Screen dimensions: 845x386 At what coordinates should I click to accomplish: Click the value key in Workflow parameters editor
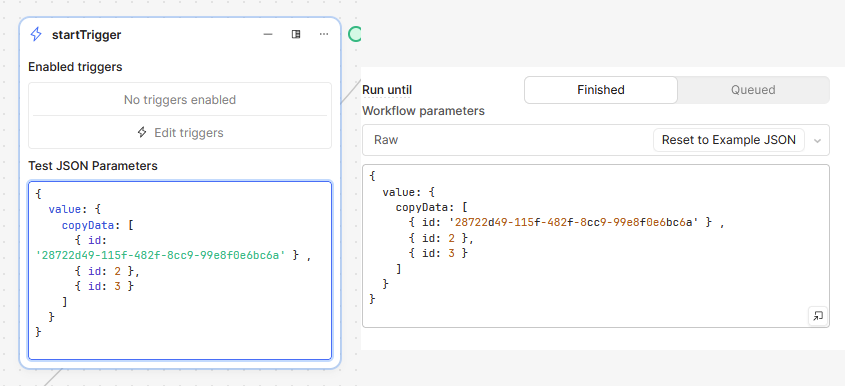pos(399,192)
